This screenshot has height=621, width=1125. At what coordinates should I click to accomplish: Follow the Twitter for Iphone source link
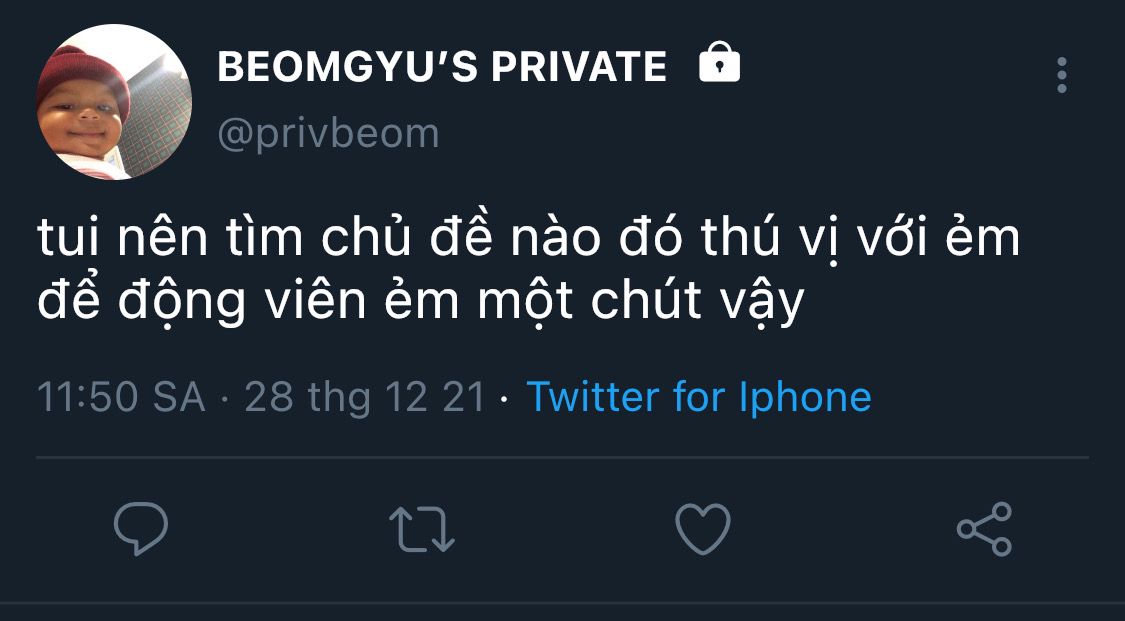click(699, 397)
